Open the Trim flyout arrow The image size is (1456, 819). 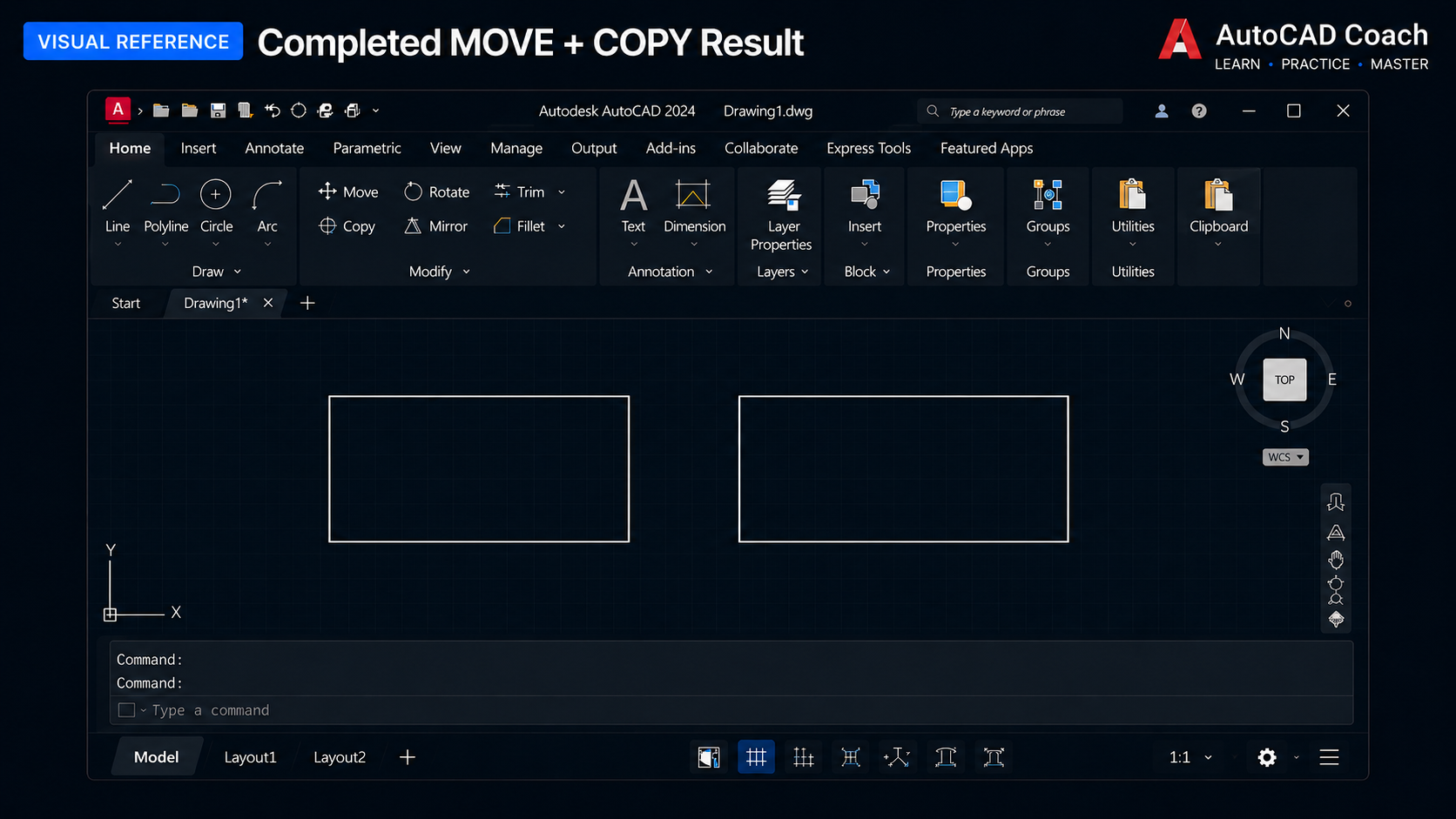click(x=562, y=191)
